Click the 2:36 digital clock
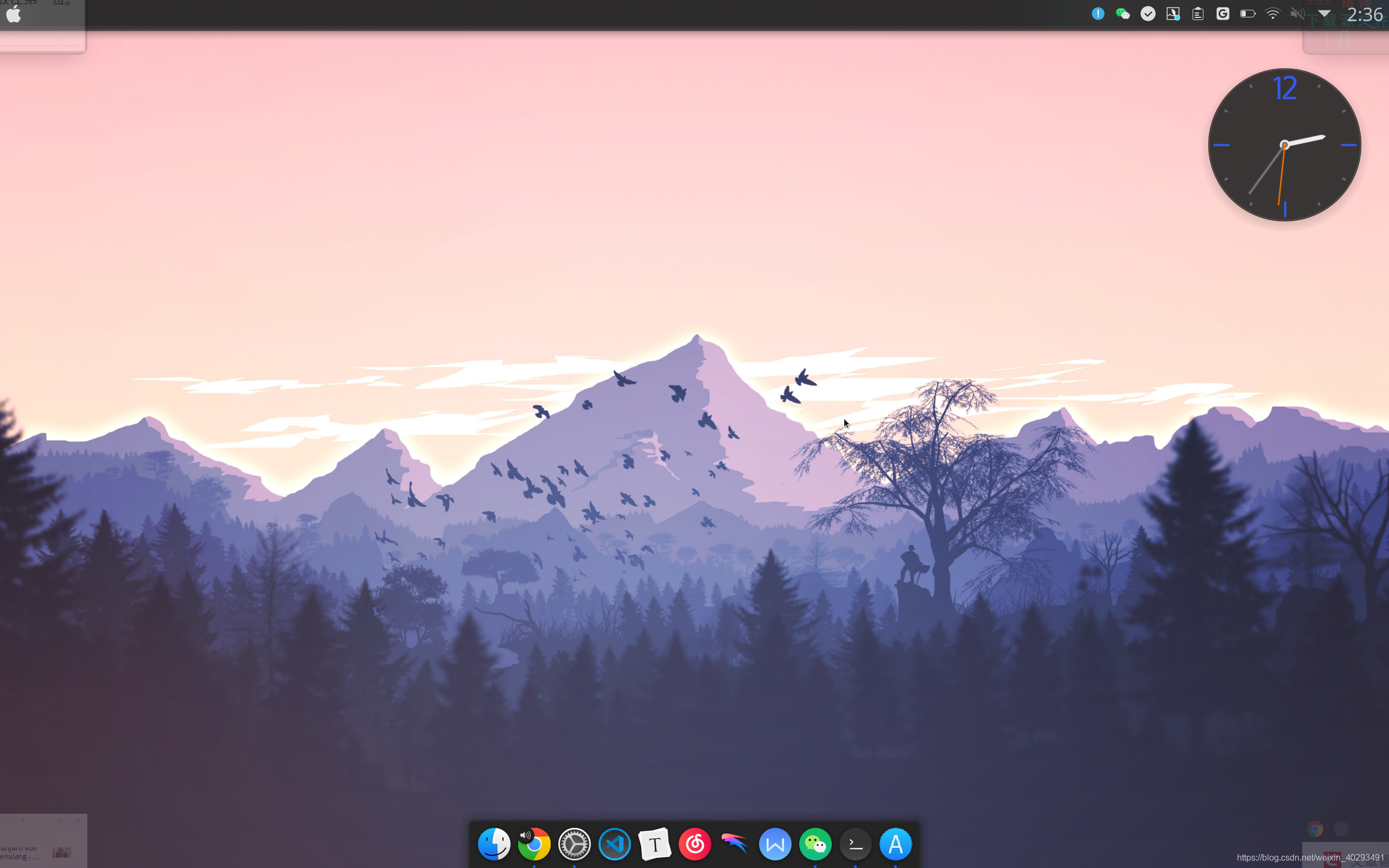The width and height of the screenshot is (1389, 868). click(1365, 14)
